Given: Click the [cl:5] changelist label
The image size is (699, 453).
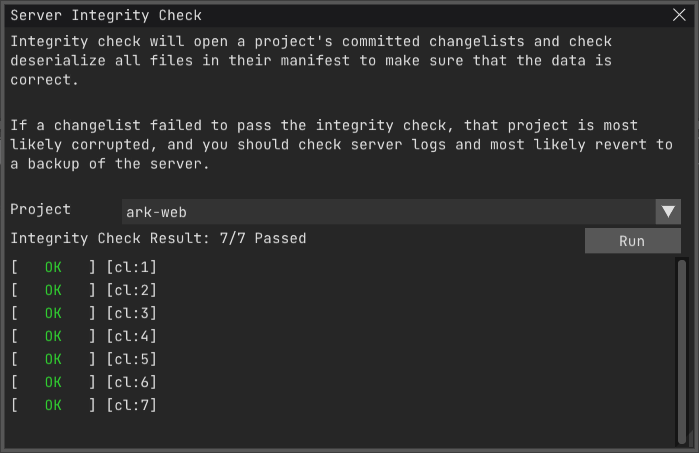Looking at the screenshot, I should pyautogui.click(x=131, y=359).
